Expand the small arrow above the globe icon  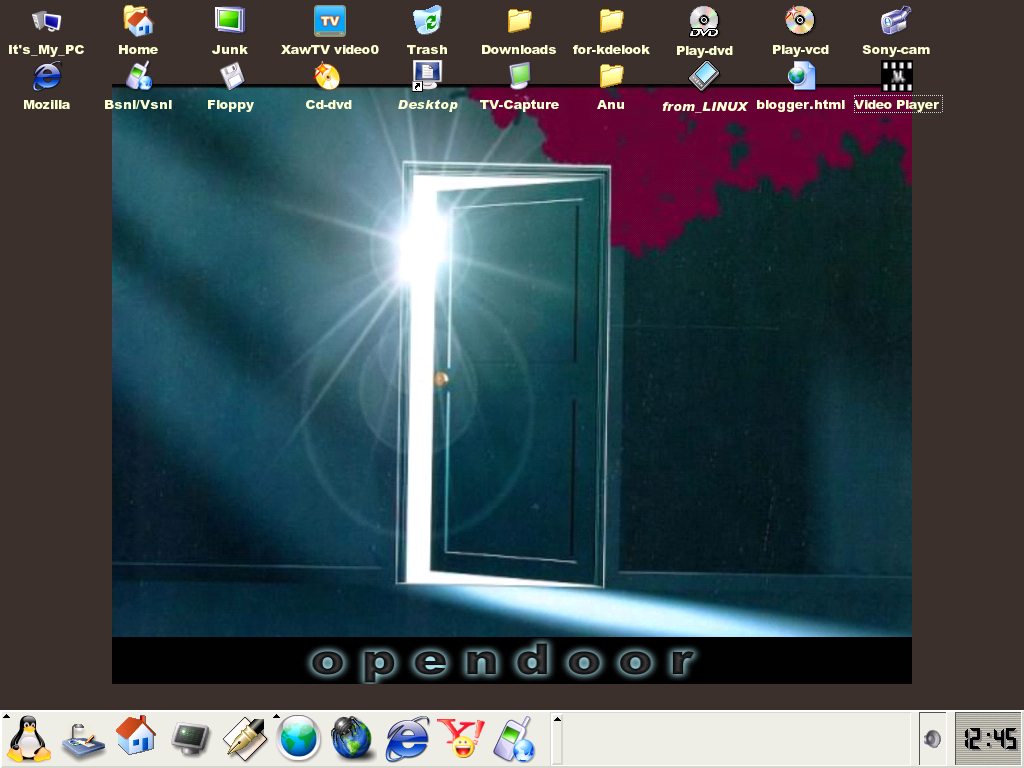click(x=276, y=717)
